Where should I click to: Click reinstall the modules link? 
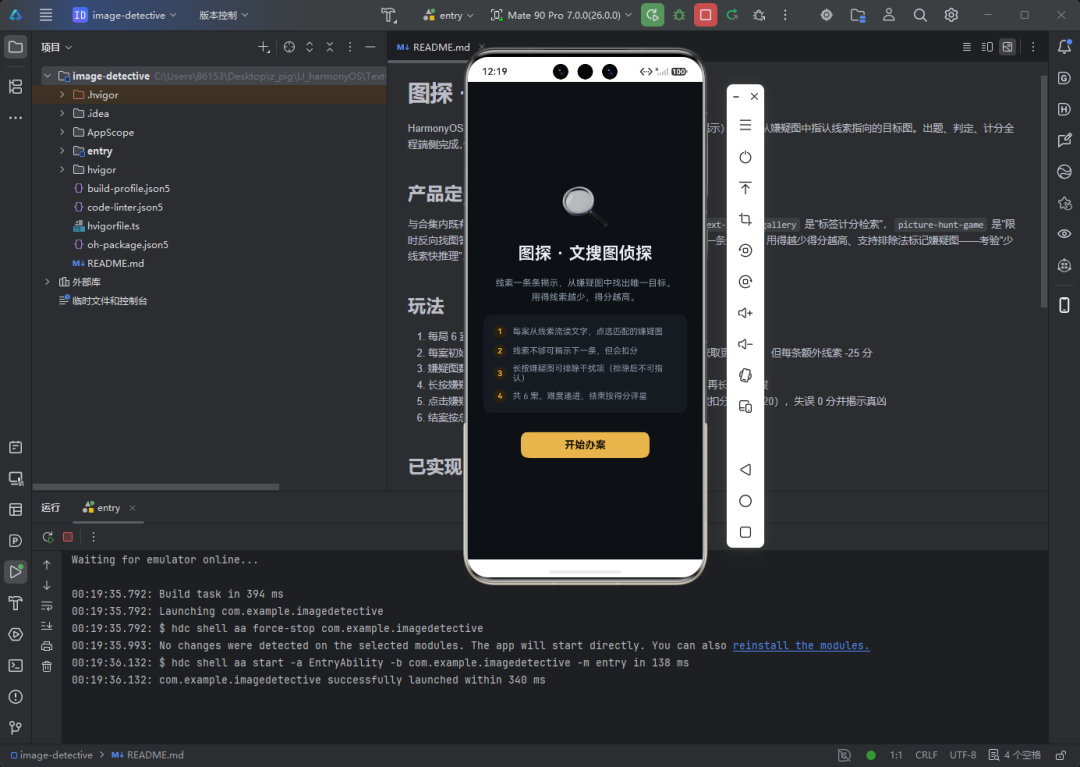(801, 646)
